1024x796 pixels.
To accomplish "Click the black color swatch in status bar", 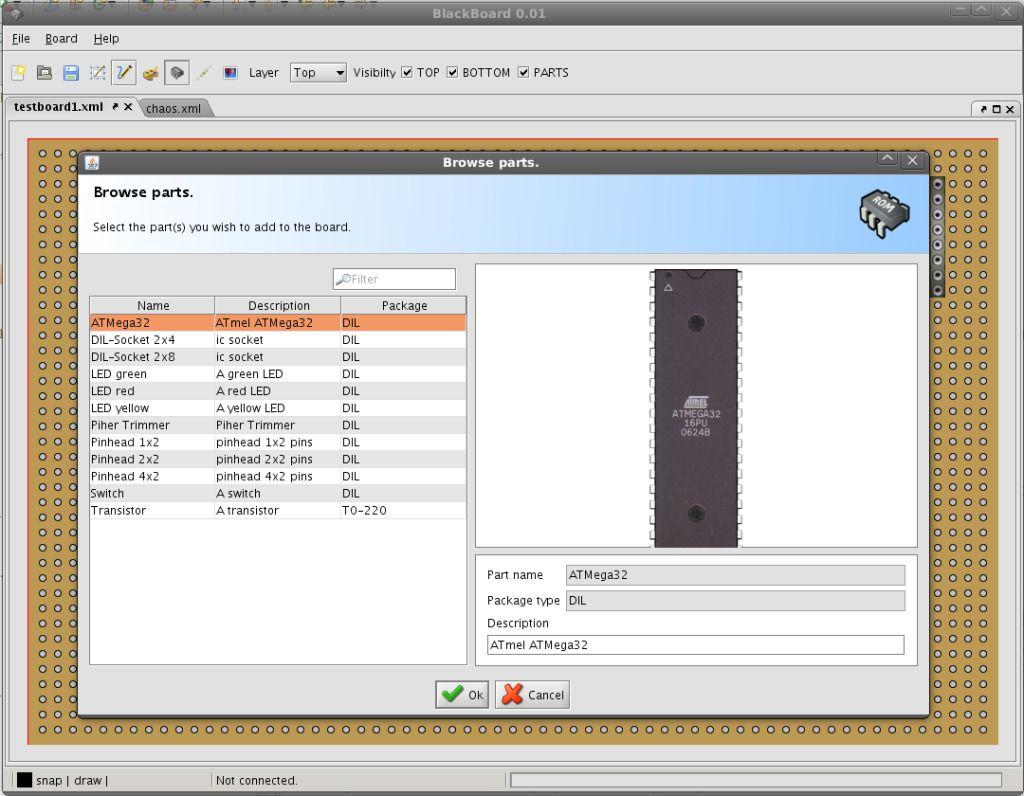I will click(x=24, y=780).
